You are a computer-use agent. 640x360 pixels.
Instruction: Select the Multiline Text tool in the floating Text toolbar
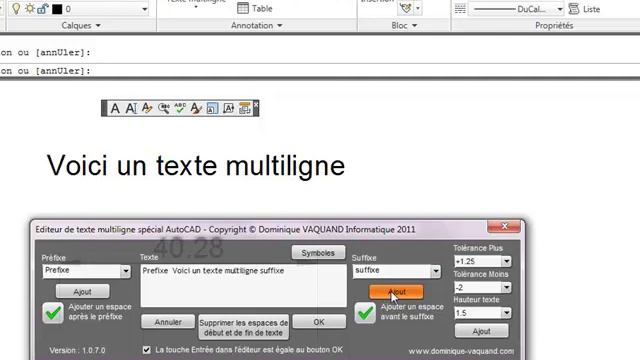click(115, 109)
